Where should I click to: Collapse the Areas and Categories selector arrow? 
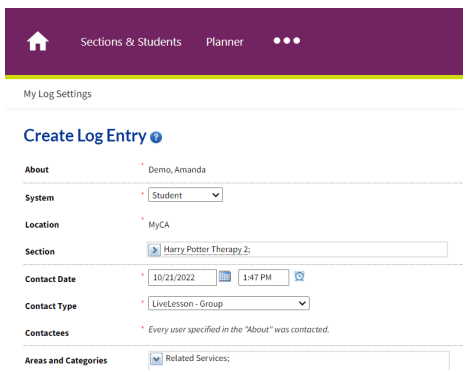156,359
